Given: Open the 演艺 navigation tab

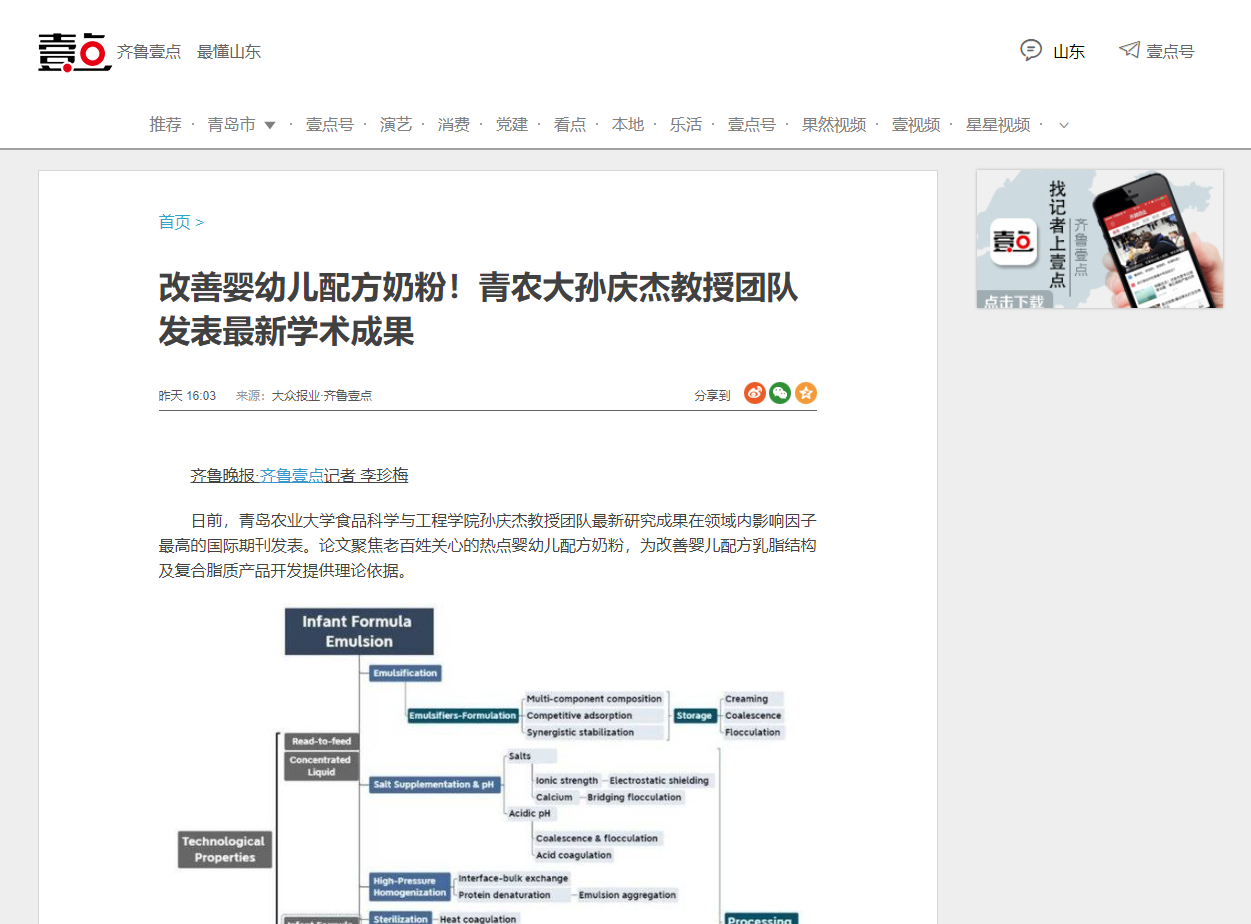Looking at the screenshot, I should point(396,125).
